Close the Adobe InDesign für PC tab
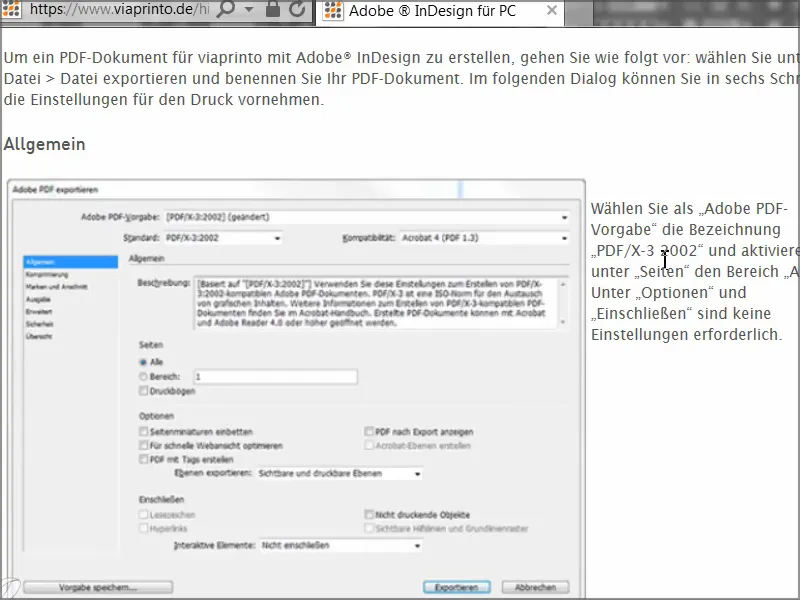Screen dimensions: 800x600 pyautogui.click(x=552, y=10)
